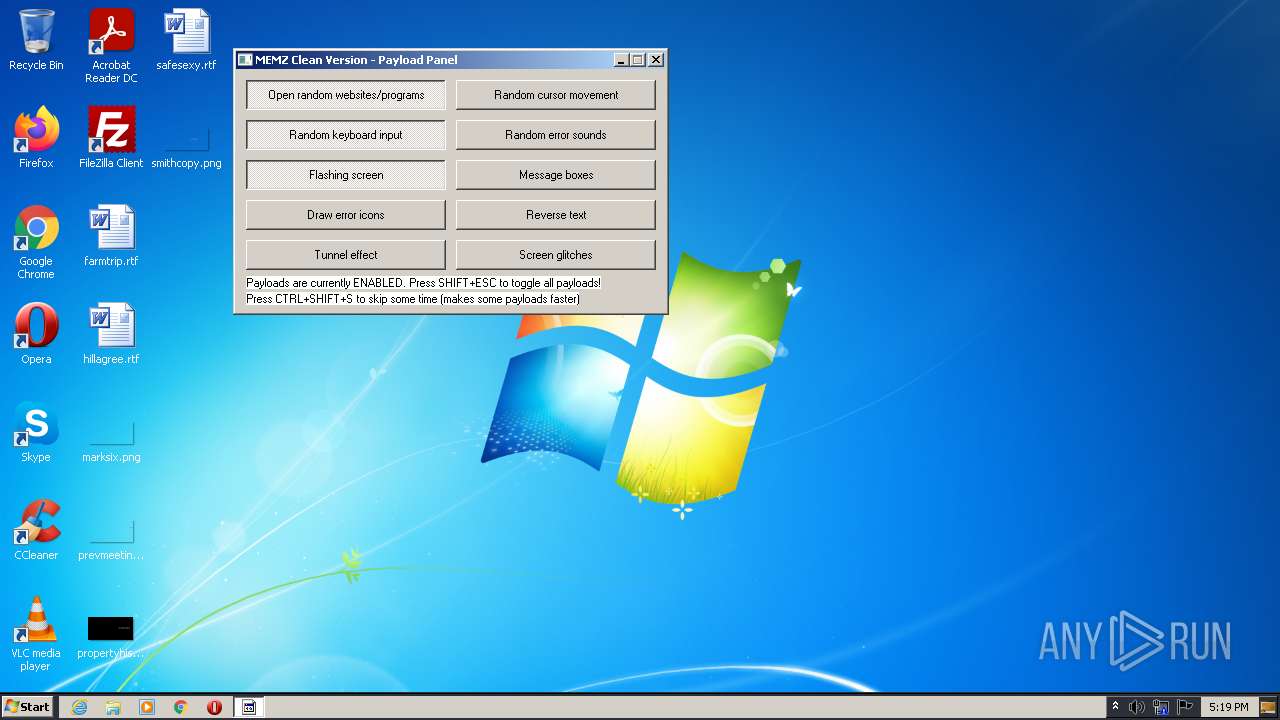Toggle Tunnel effect payload
Viewport: 1280px width, 720px height.
(x=346, y=255)
